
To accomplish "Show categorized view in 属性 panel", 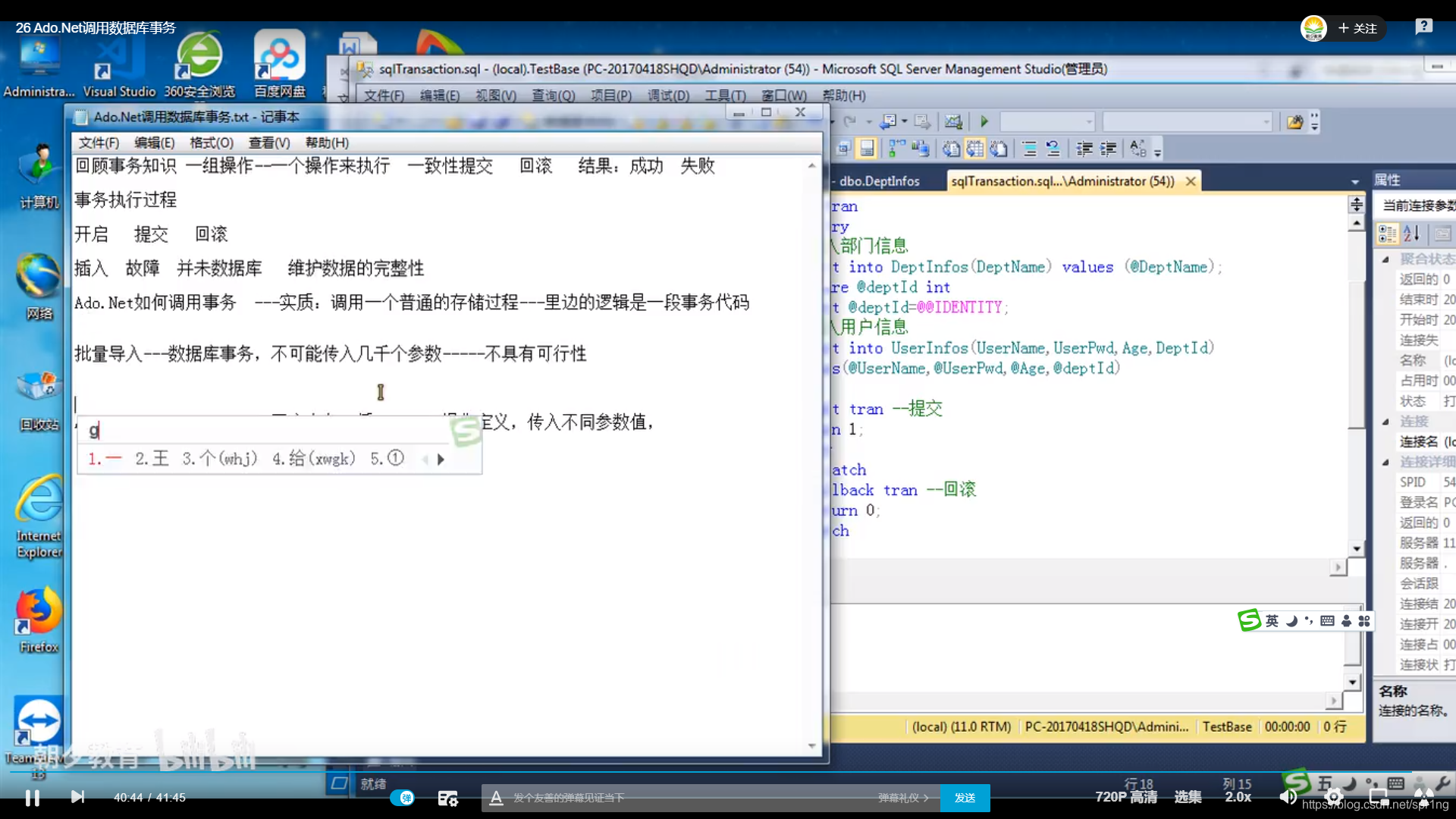I will pyautogui.click(x=1387, y=234).
